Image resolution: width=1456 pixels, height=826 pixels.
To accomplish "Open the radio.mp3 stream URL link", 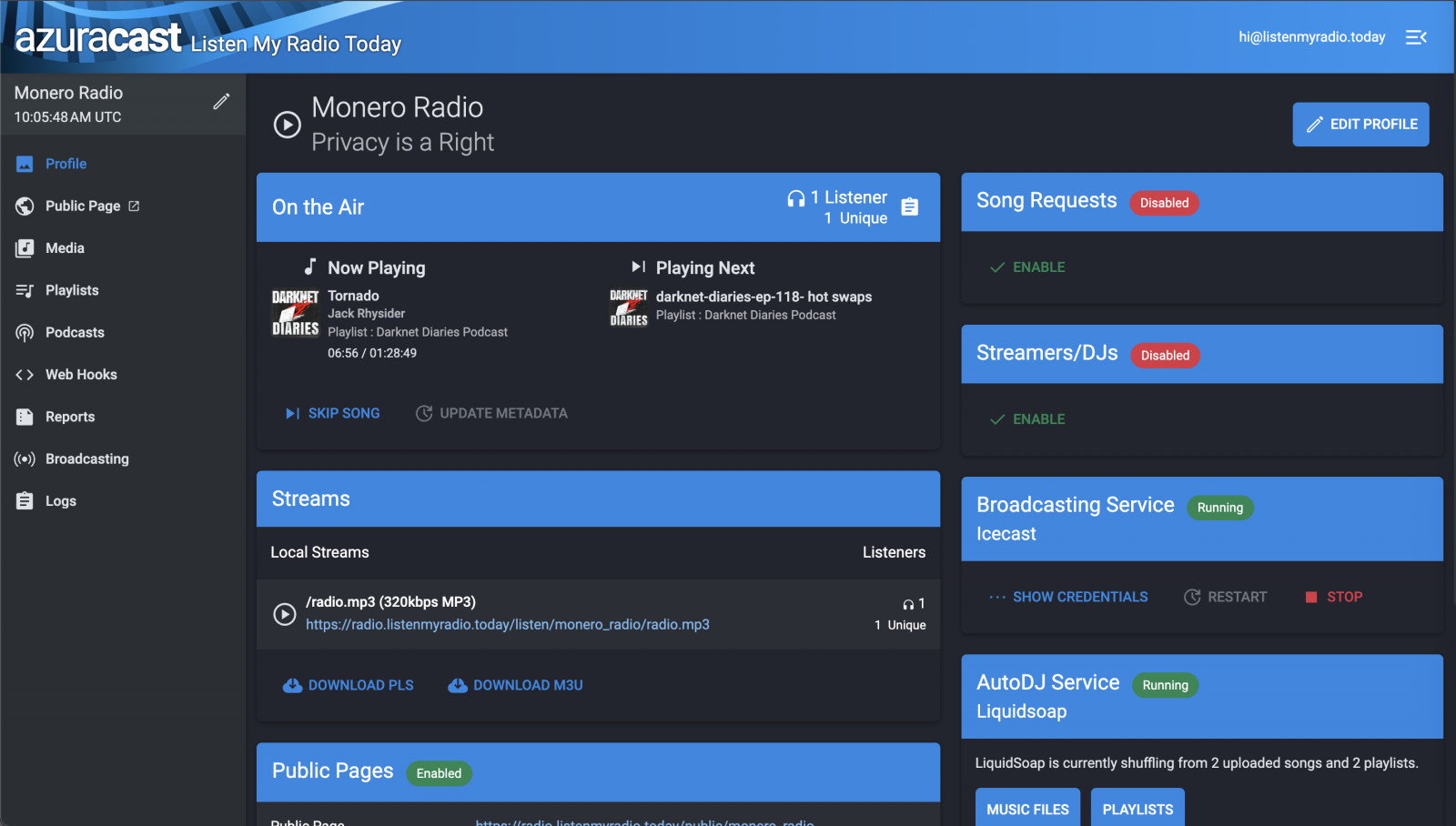I will (x=507, y=625).
